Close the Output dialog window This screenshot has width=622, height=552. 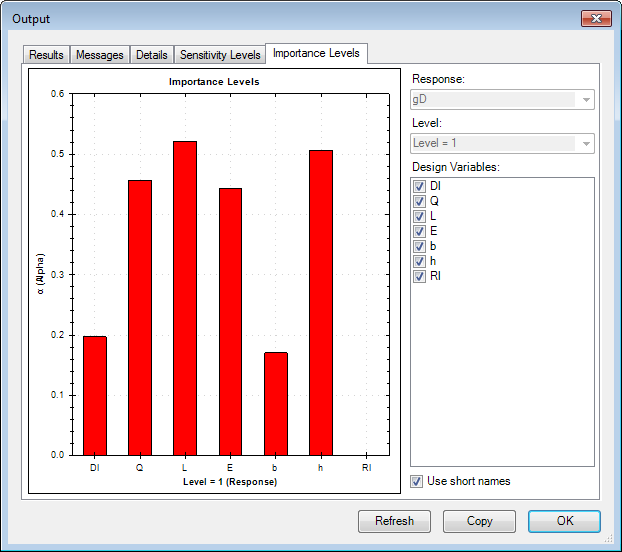tap(595, 19)
